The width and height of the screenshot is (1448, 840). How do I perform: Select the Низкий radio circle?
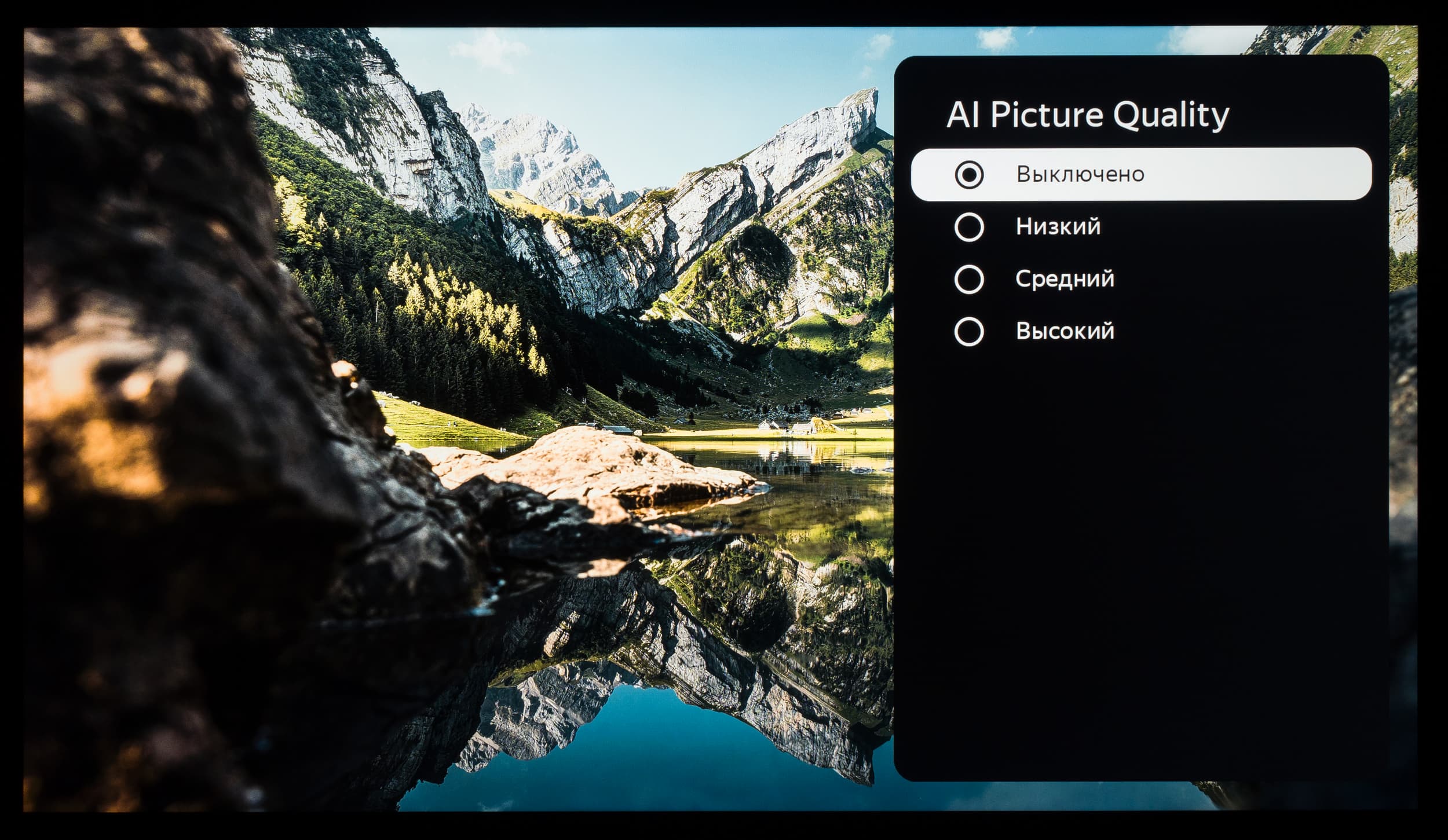[x=968, y=227]
